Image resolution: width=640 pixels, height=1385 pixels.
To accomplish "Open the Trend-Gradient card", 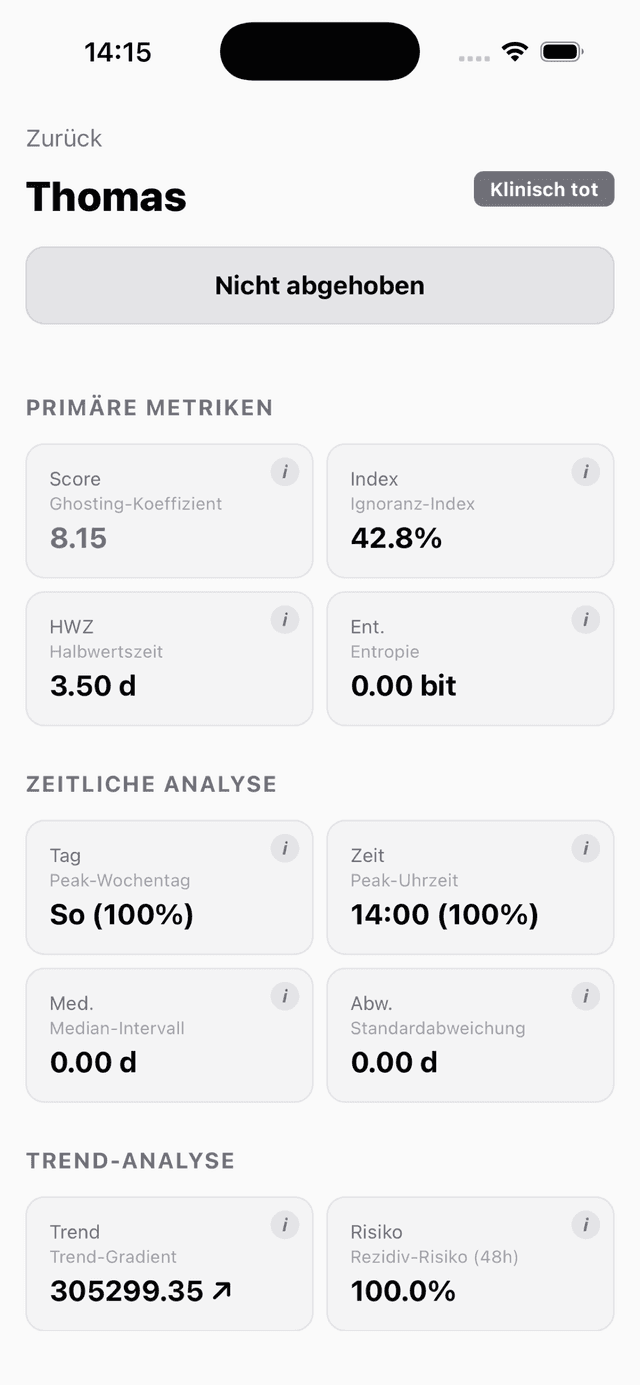I will click(x=169, y=1262).
